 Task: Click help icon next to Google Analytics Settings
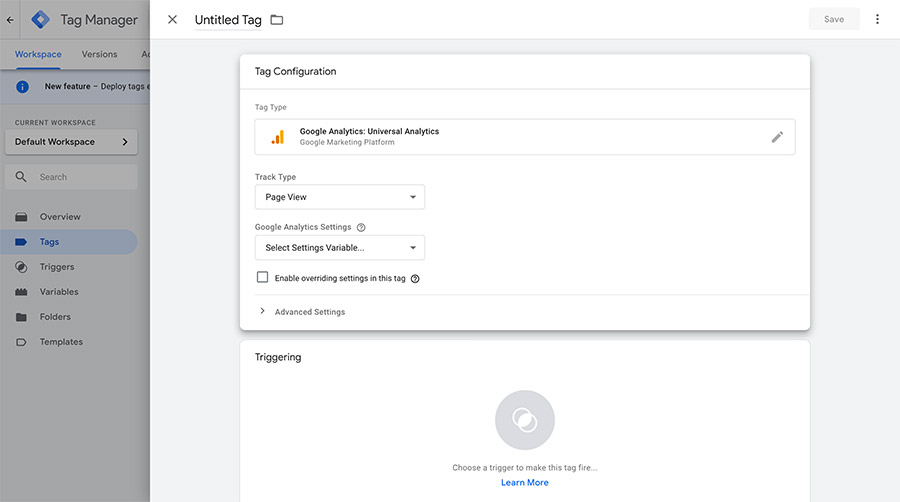(x=361, y=227)
